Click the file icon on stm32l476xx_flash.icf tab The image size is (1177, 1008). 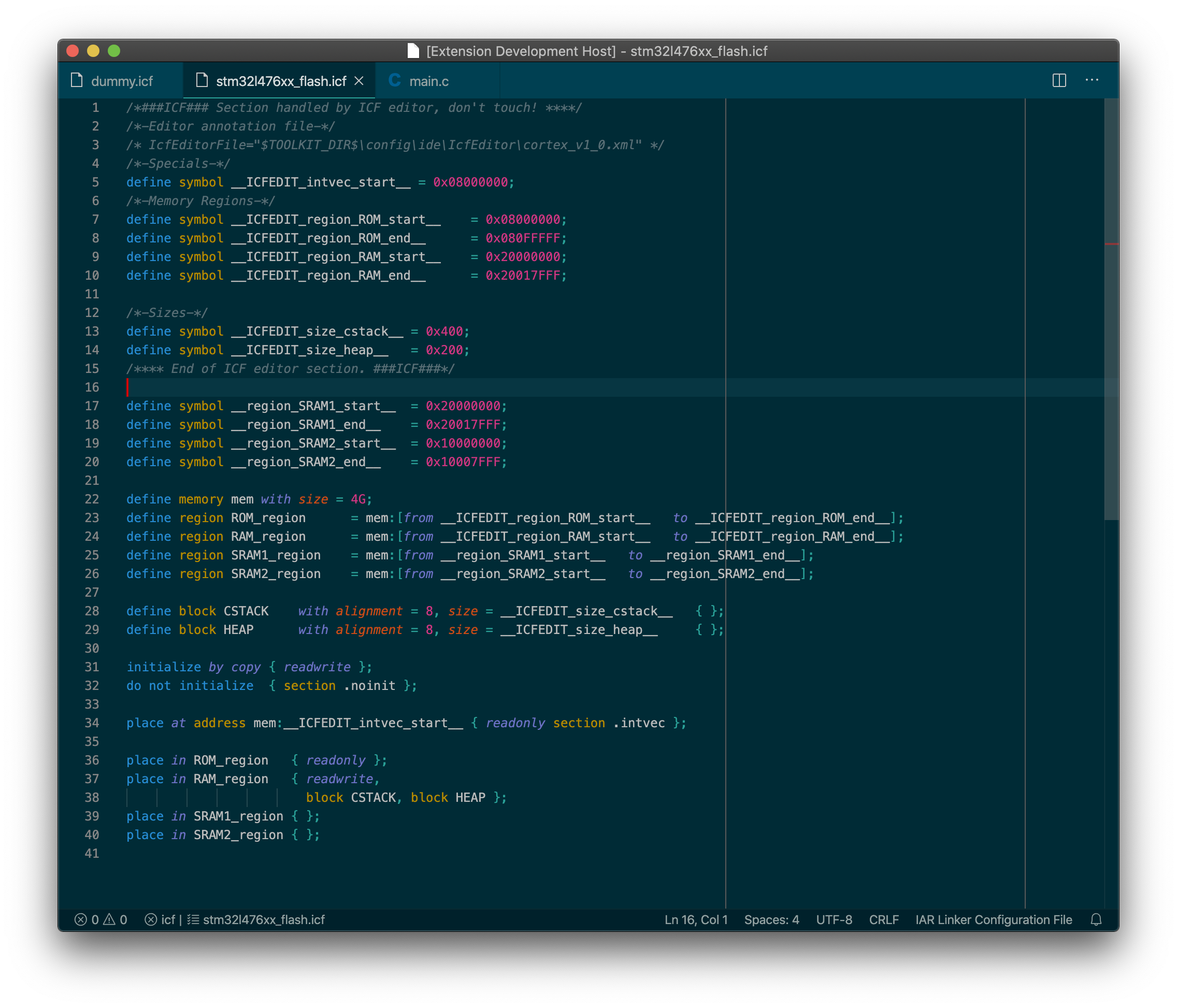pos(202,81)
